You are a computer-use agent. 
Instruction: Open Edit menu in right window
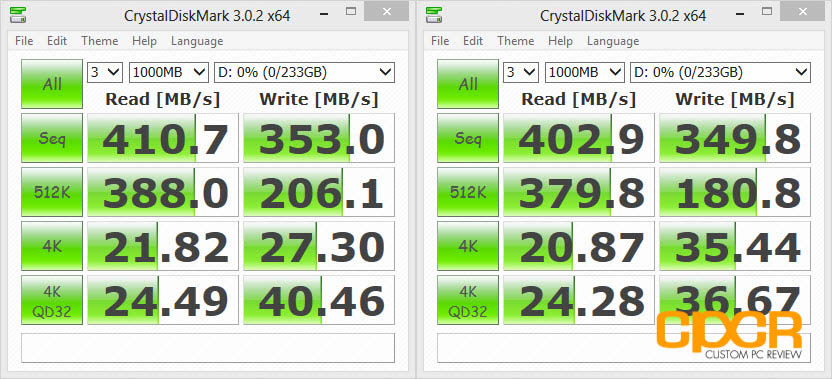coord(473,41)
